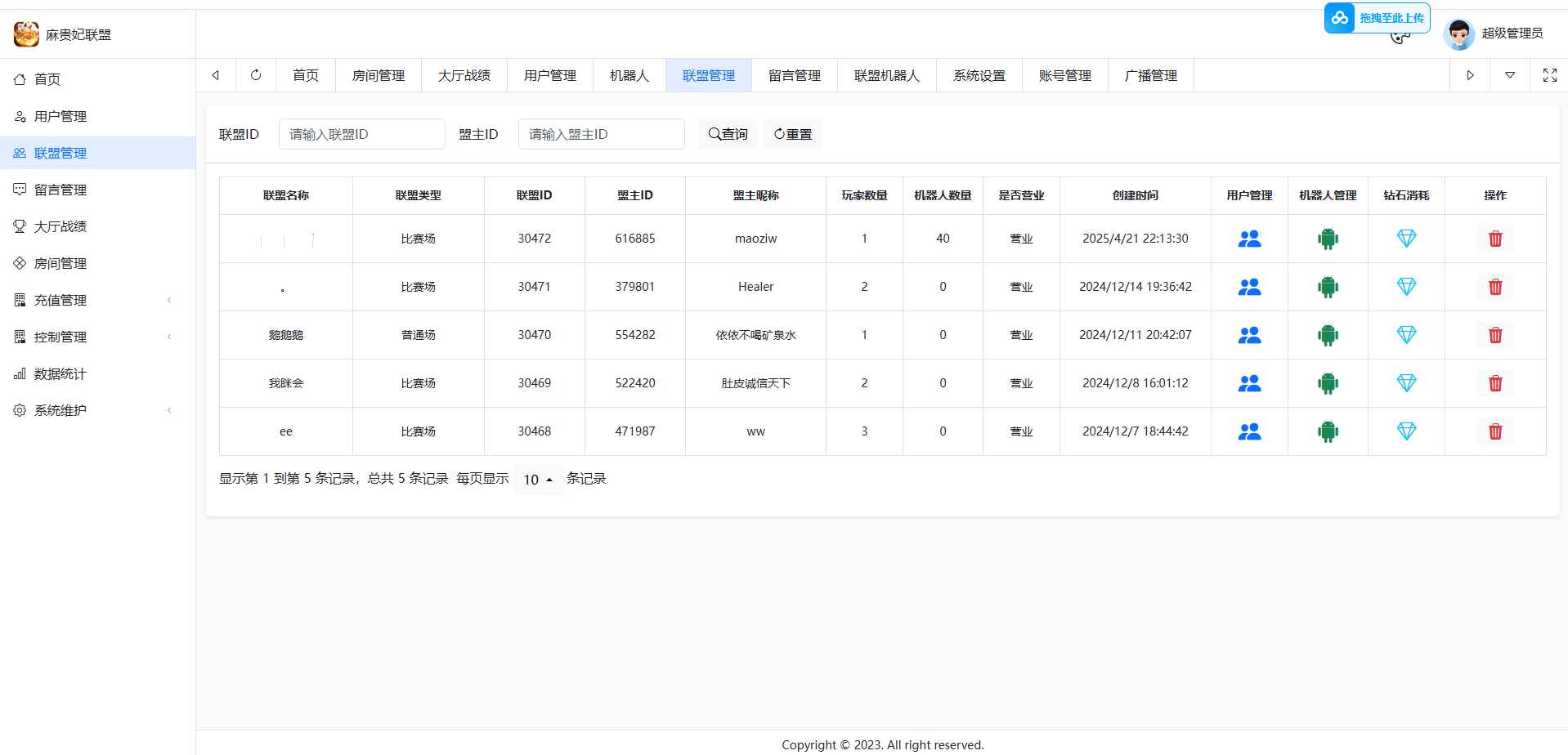
Task: Click the 重置 reset button
Action: pos(792,134)
